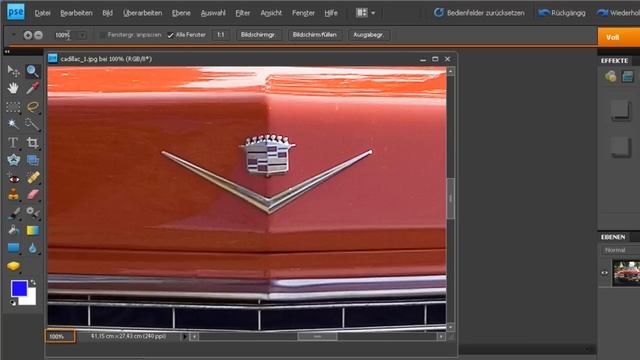Click the zoom out minus button
640x360 pixels.
pos(38,35)
